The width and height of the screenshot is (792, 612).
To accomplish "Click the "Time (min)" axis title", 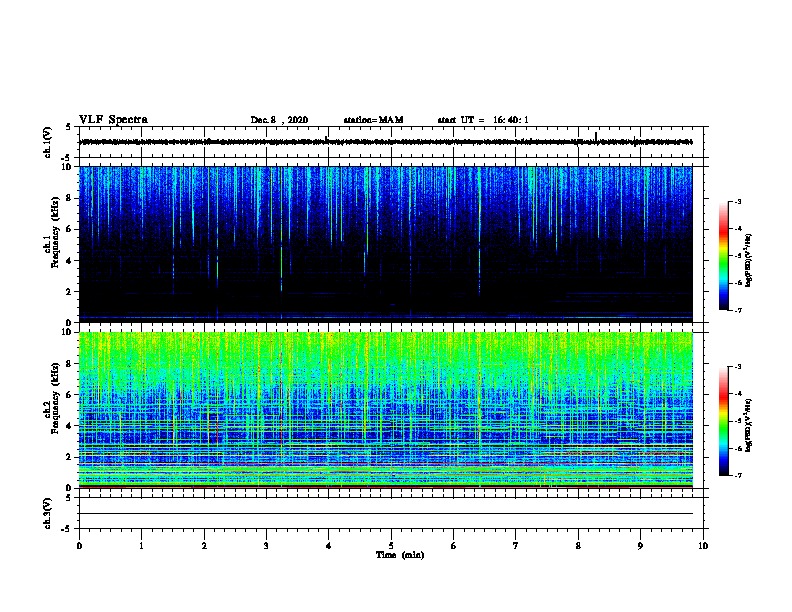I will click(x=400, y=555).
